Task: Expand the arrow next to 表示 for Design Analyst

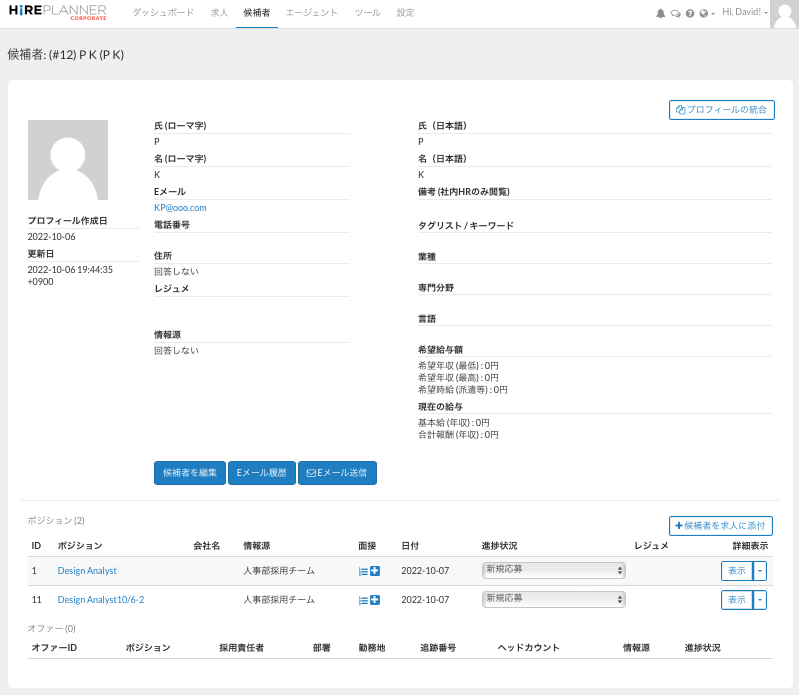Action: click(760, 571)
